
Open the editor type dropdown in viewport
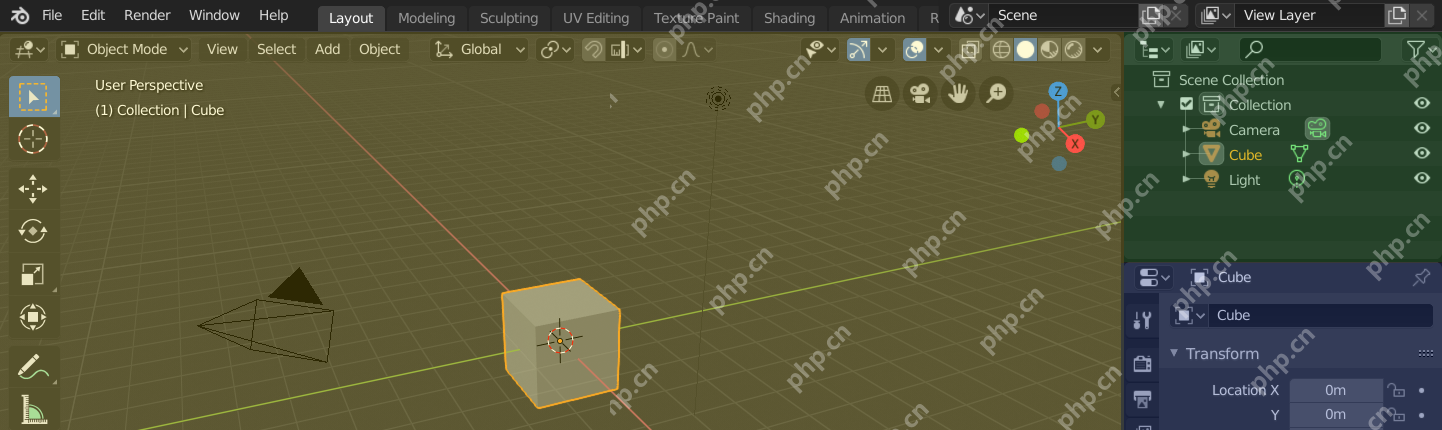point(30,49)
